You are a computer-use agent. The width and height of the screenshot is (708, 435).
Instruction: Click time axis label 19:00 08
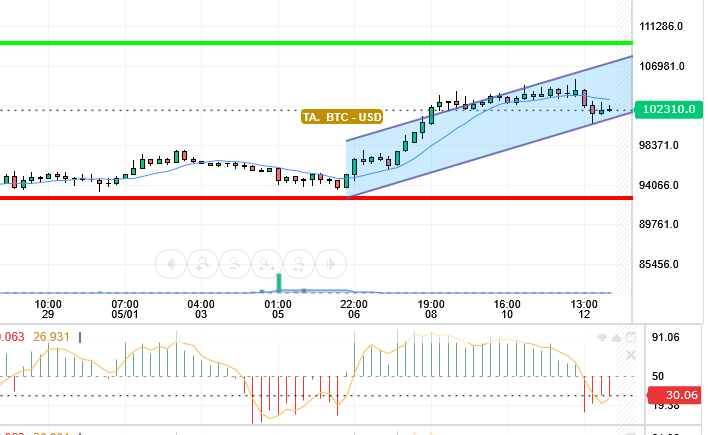click(x=431, y=309)
